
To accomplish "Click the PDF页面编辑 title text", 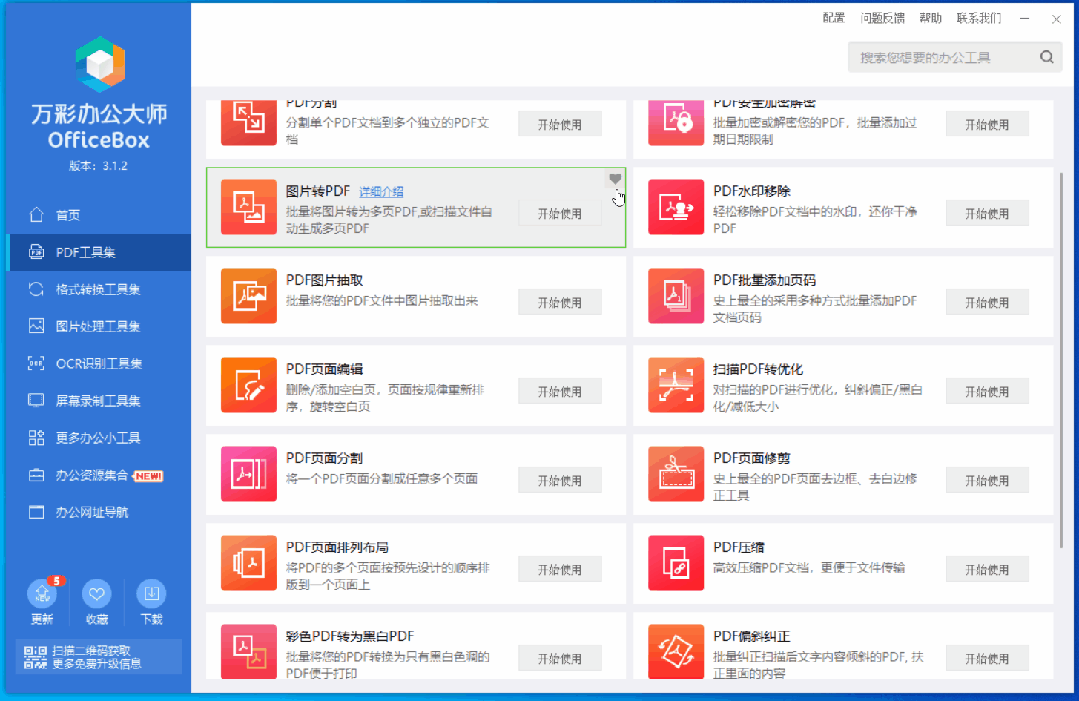I will (x=324, y=369).
